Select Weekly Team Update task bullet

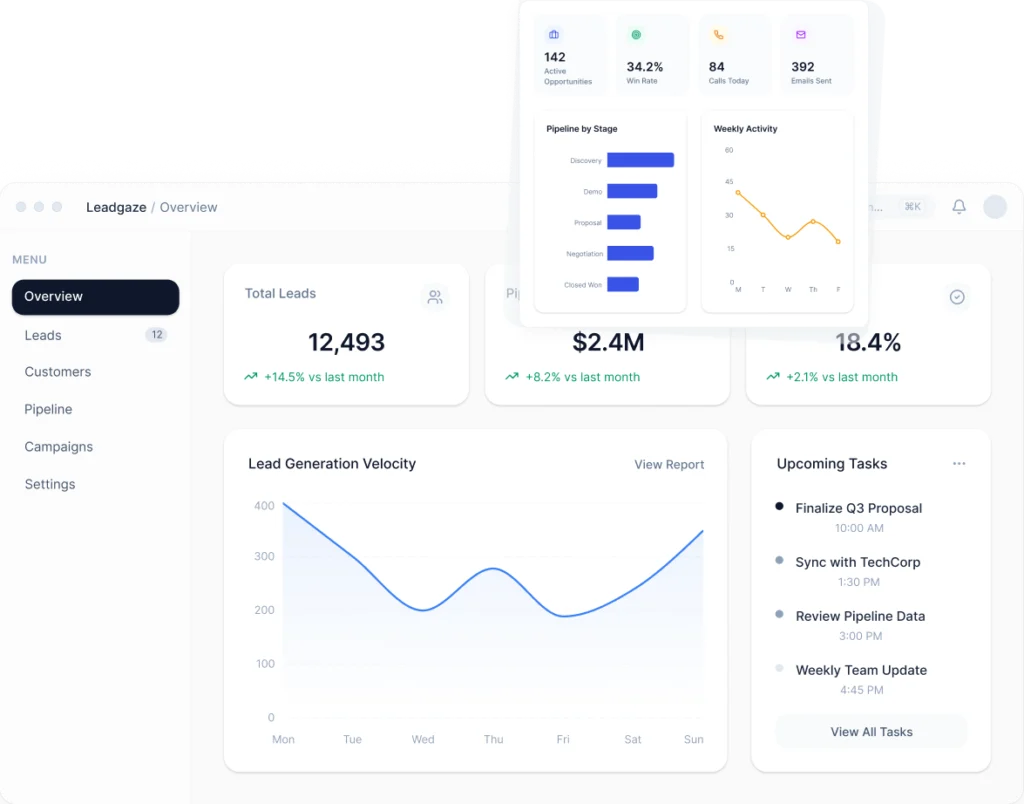779,668
